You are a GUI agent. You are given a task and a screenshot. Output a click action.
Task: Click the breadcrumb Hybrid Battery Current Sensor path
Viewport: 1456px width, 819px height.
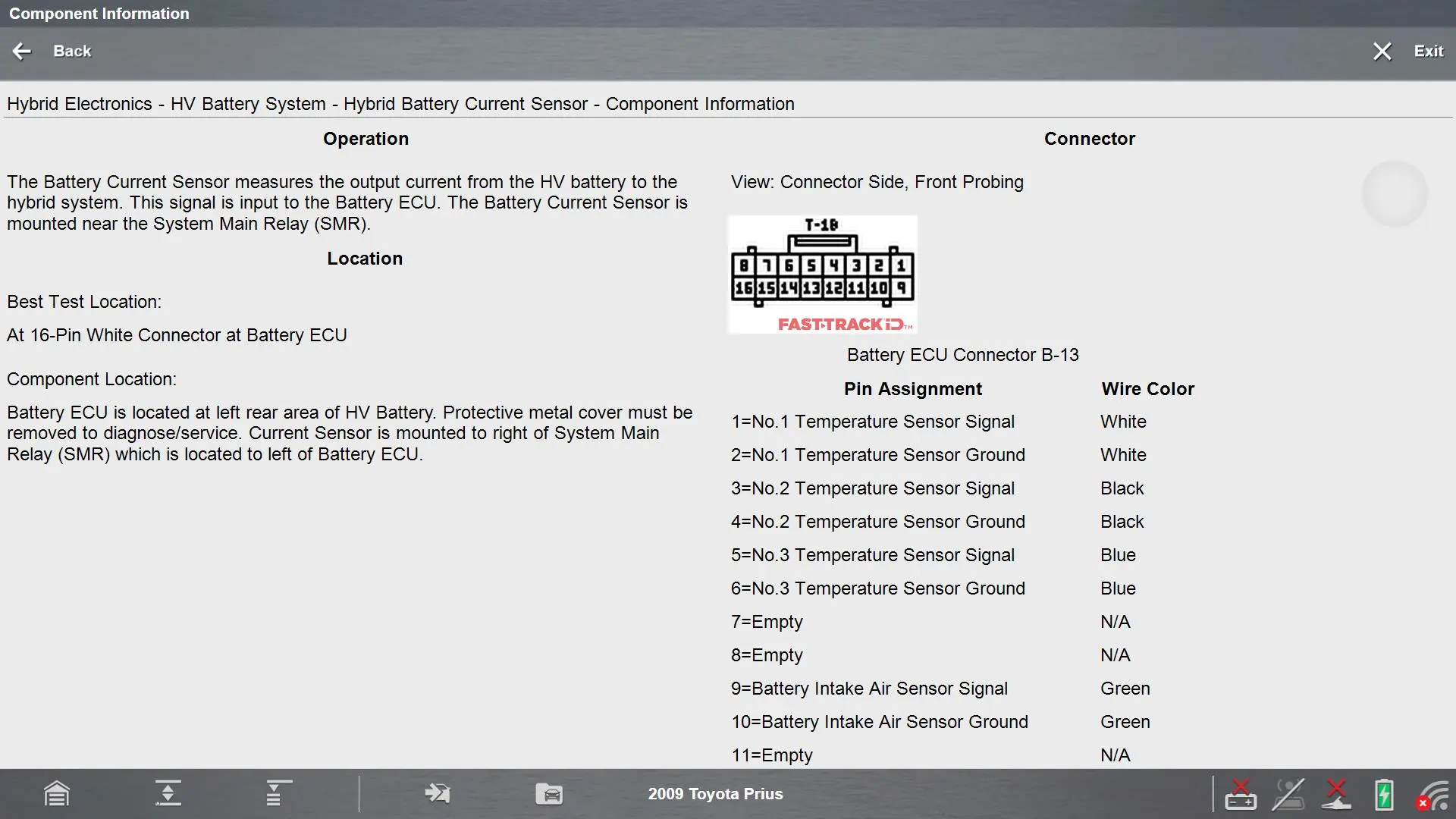coord(465,104)
